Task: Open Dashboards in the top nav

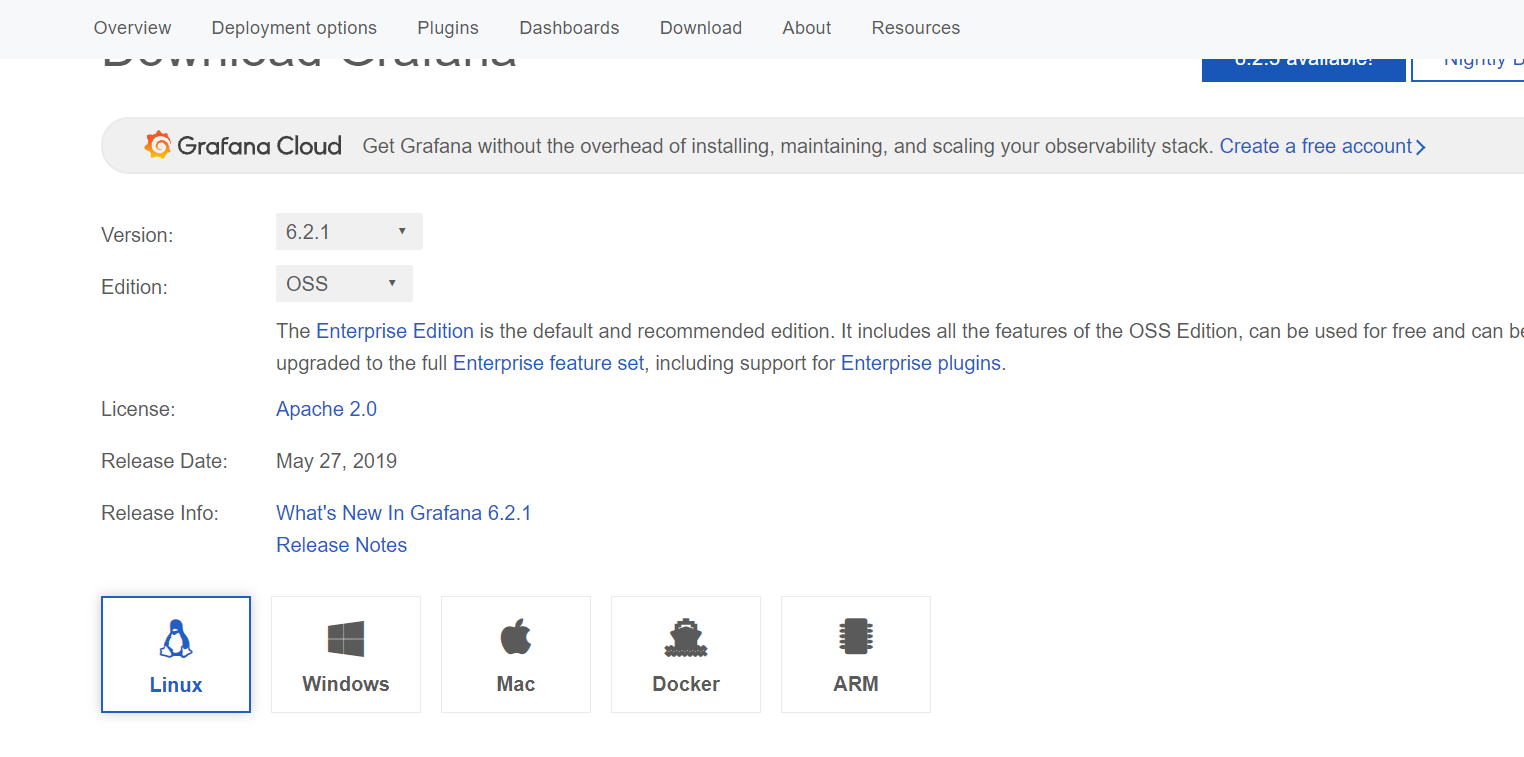Action: [569, 28]
